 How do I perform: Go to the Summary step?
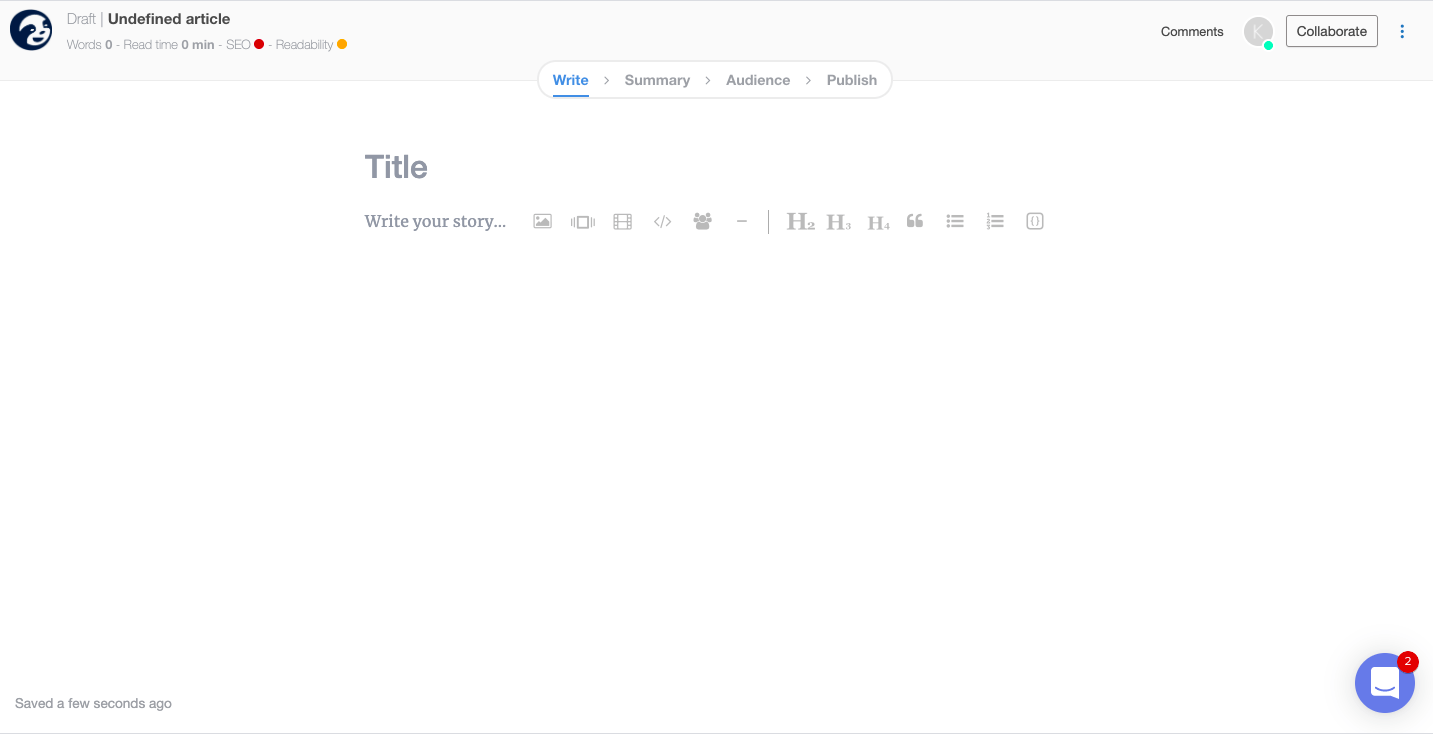point(657,80)
